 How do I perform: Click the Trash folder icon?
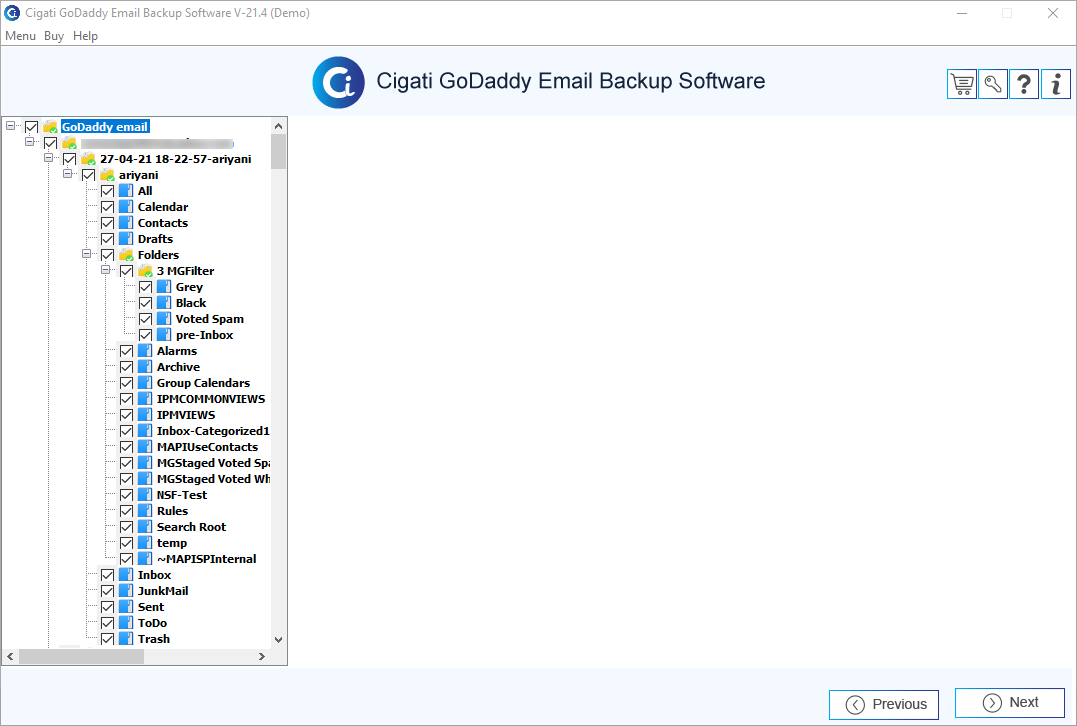pos(126,639)
